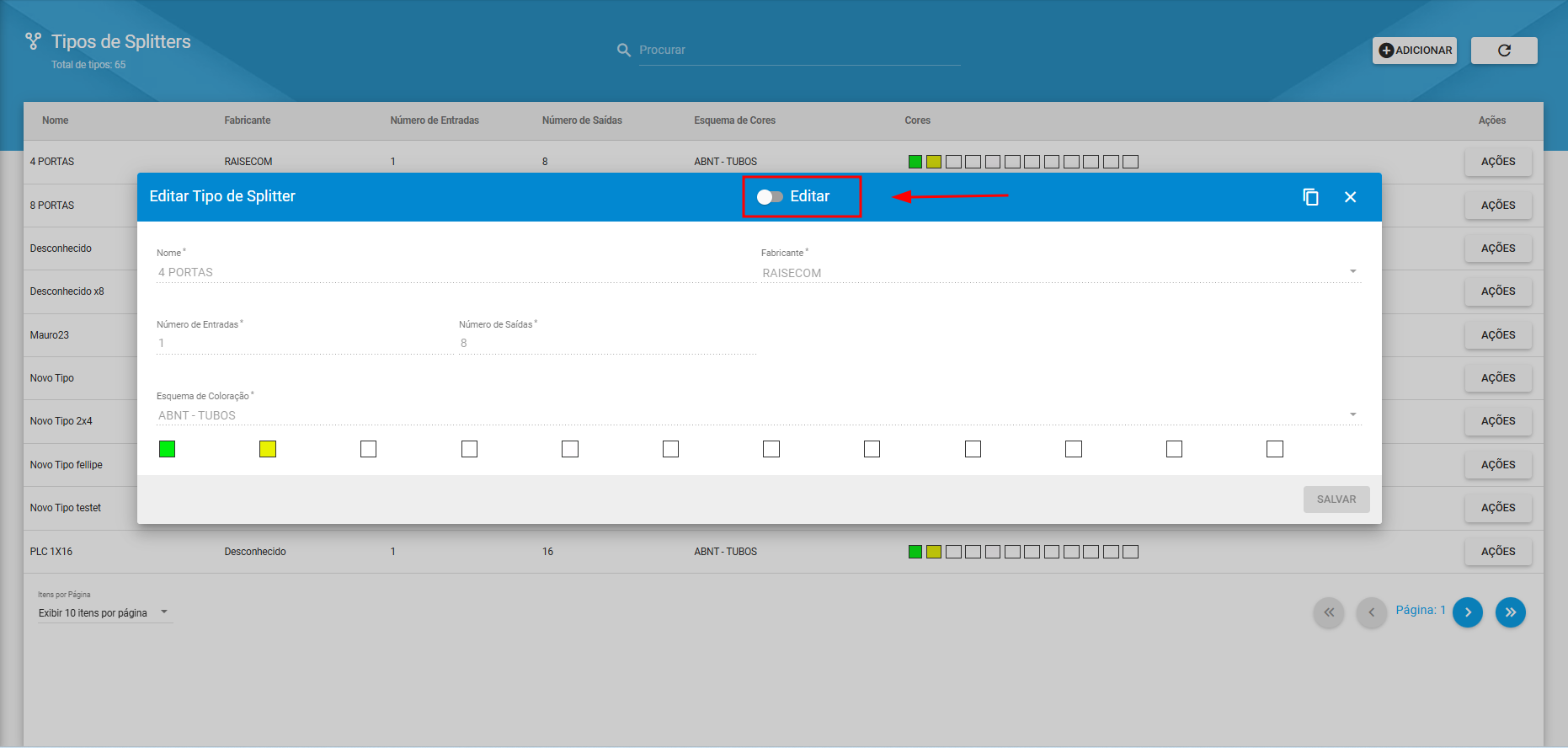
Task: Open AÇÕES for the Mauro23 row
Action: coord(1498,335)
